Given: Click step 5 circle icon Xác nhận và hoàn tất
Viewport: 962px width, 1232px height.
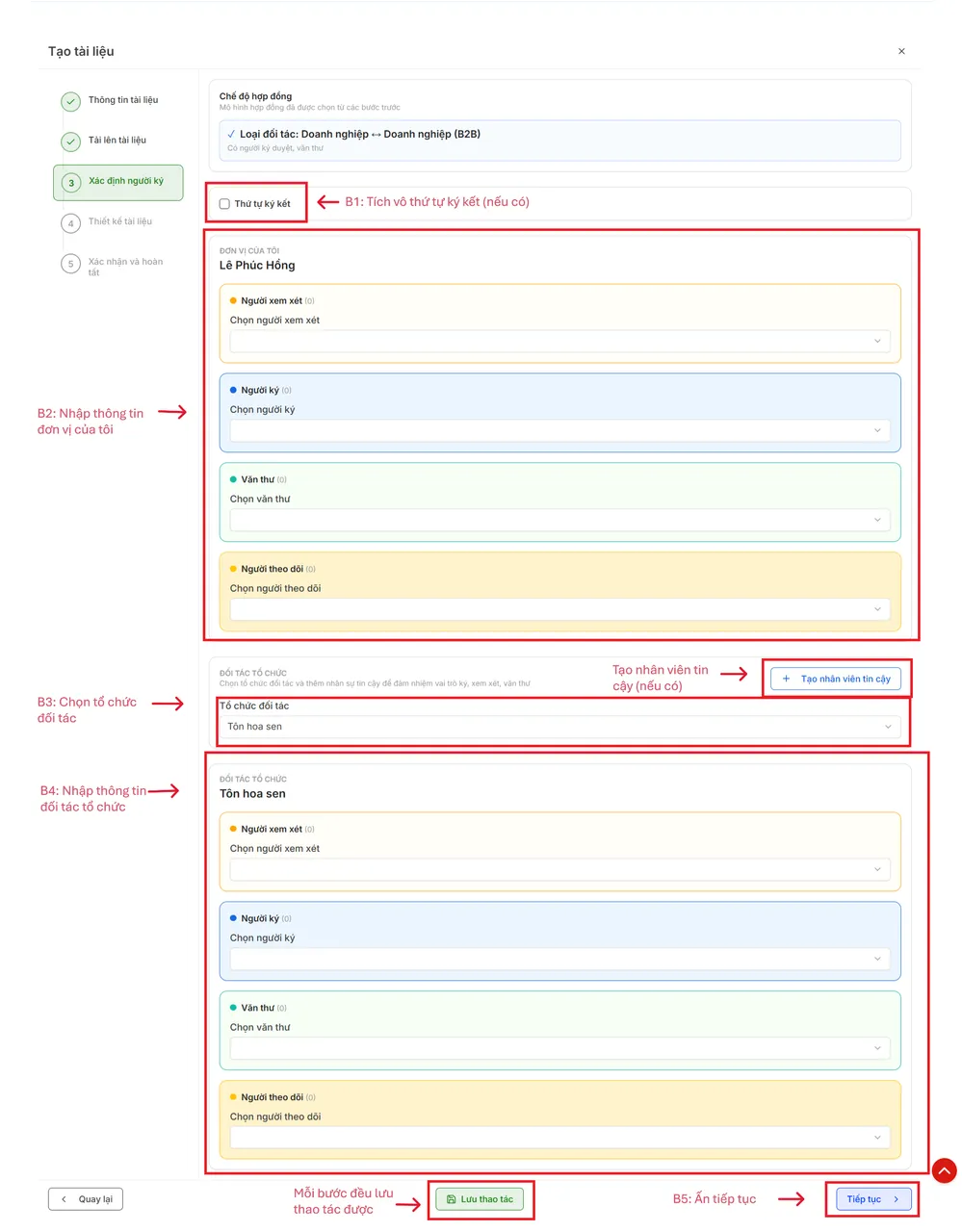Looking at the screenshot, I should coord(70,264).
